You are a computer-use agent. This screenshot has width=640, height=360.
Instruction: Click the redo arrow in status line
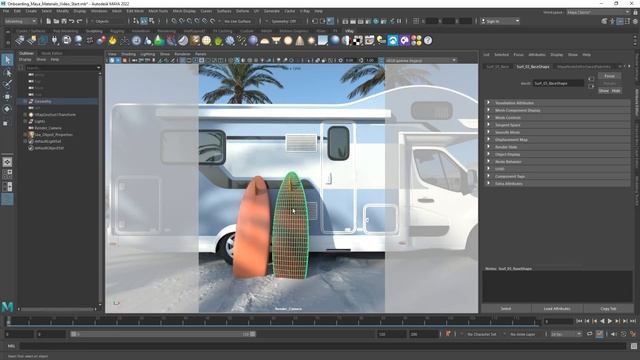pyautogui.click(x=80, y=21)
